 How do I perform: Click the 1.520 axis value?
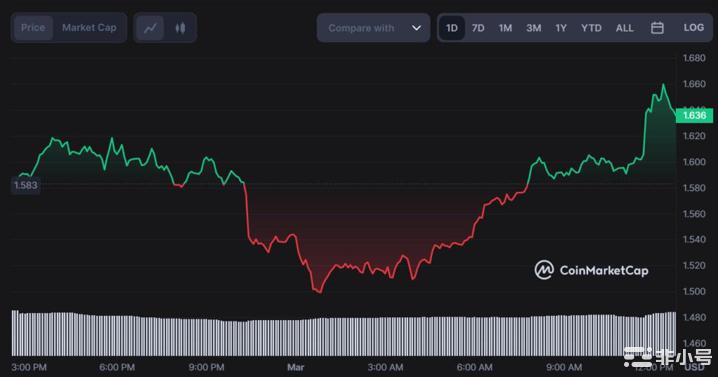pyautogui.click(x=694, y=265)
